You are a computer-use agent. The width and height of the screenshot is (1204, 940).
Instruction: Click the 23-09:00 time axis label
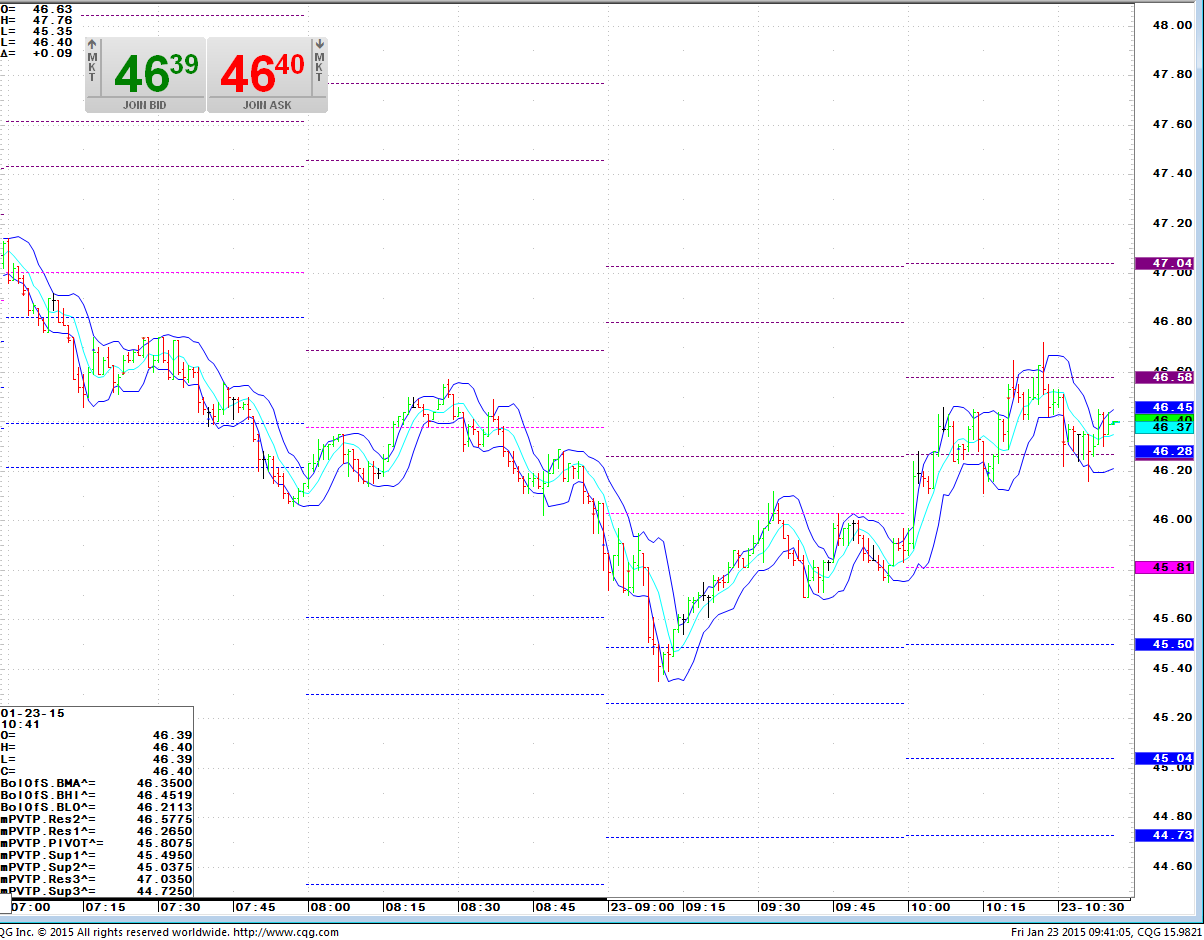click(x=642, y=907)
